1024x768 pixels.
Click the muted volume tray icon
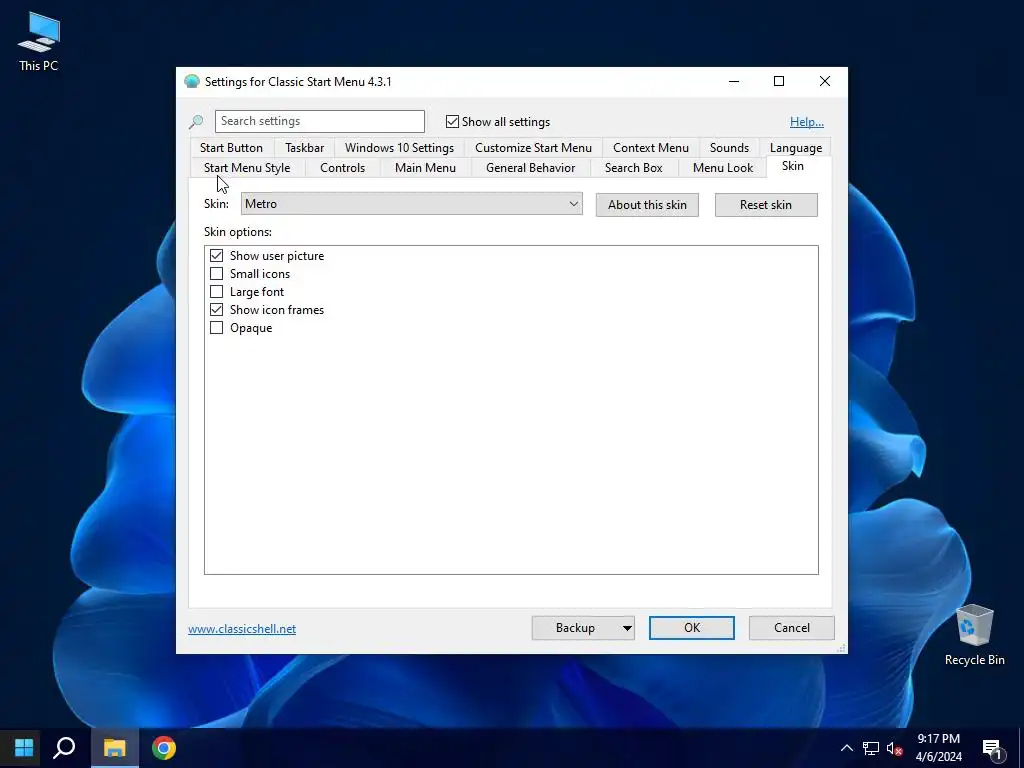click(894, 748)
